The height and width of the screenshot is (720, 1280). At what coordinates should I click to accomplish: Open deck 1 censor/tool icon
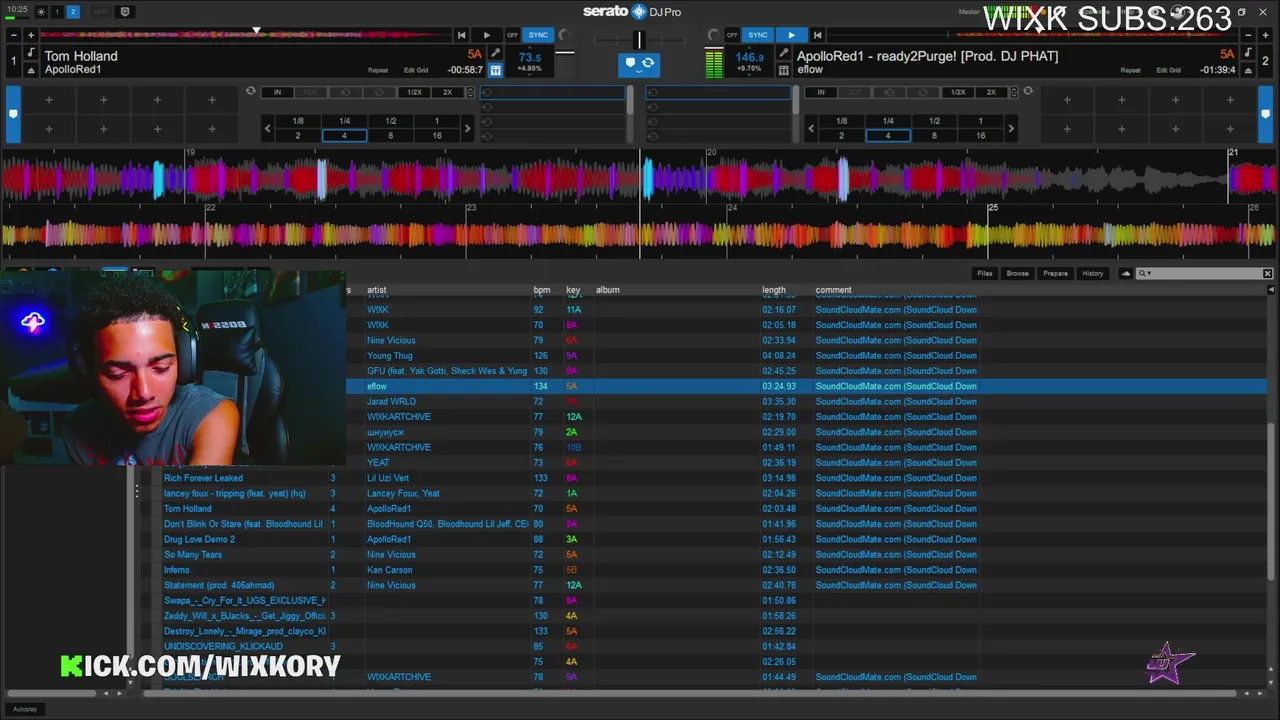click(495, 54)
